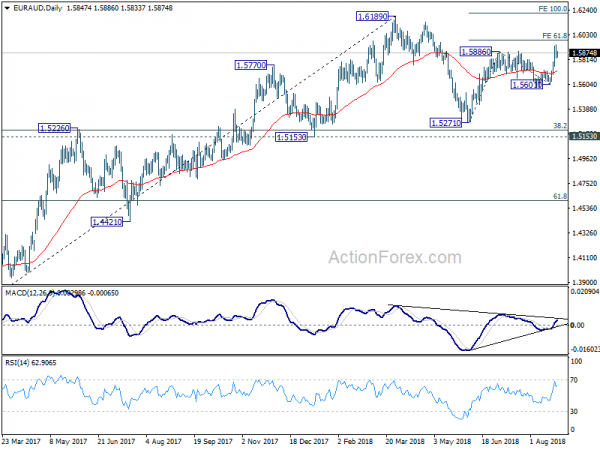Click the 1.52260 price label

54,128
